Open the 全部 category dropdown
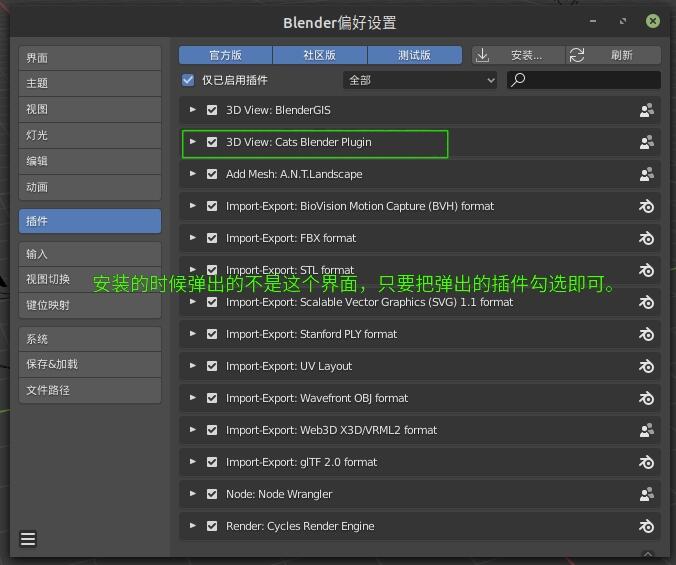Screen dimensions: 676x565 tap(420, 80)
